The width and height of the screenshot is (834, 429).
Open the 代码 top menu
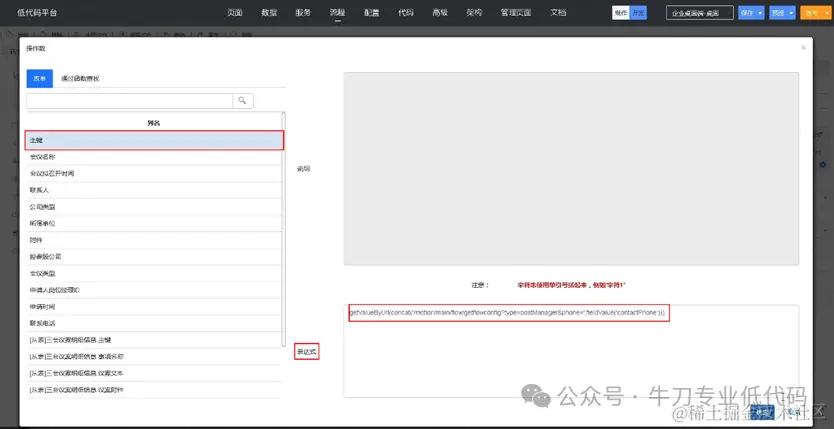click(x=406, y=13)
